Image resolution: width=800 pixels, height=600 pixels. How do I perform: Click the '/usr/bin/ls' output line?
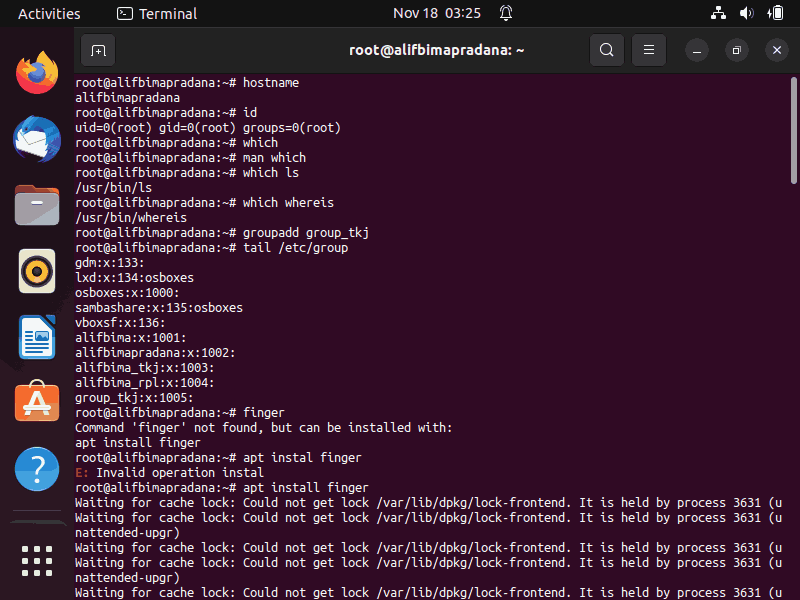click(x=113, y=188)
